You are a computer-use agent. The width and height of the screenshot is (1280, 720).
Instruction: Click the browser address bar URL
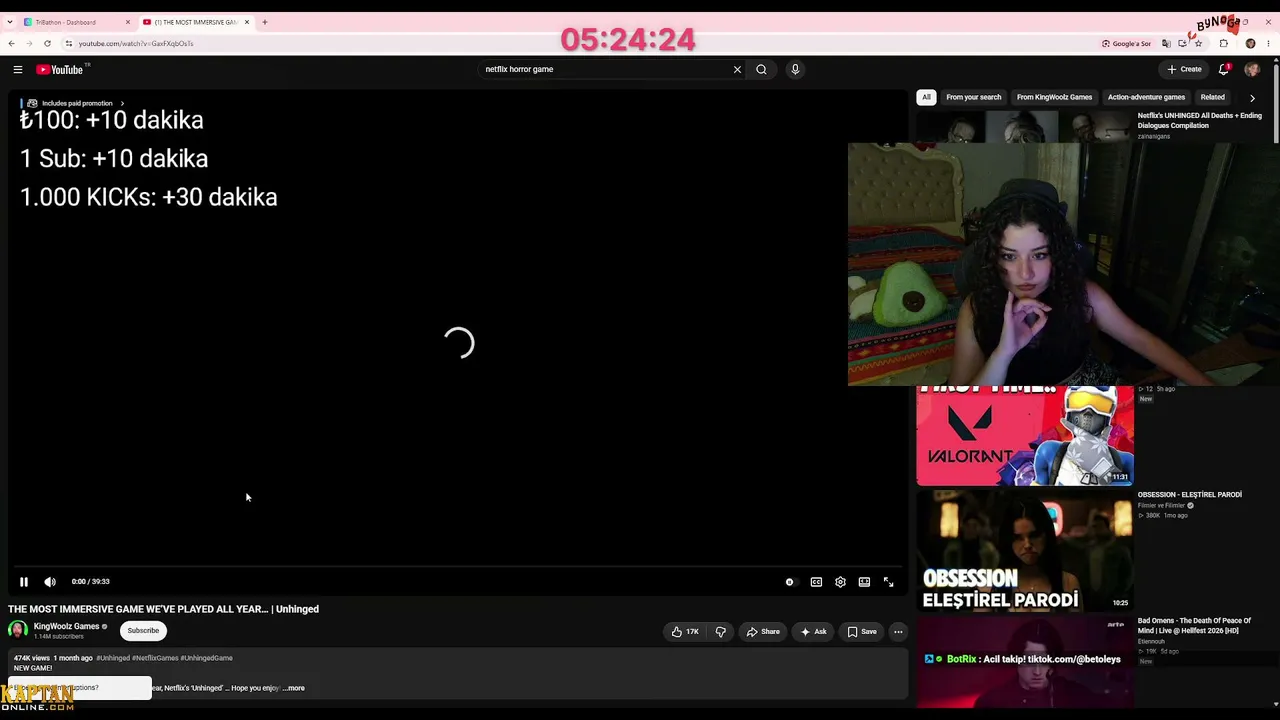tap(136, 44)
